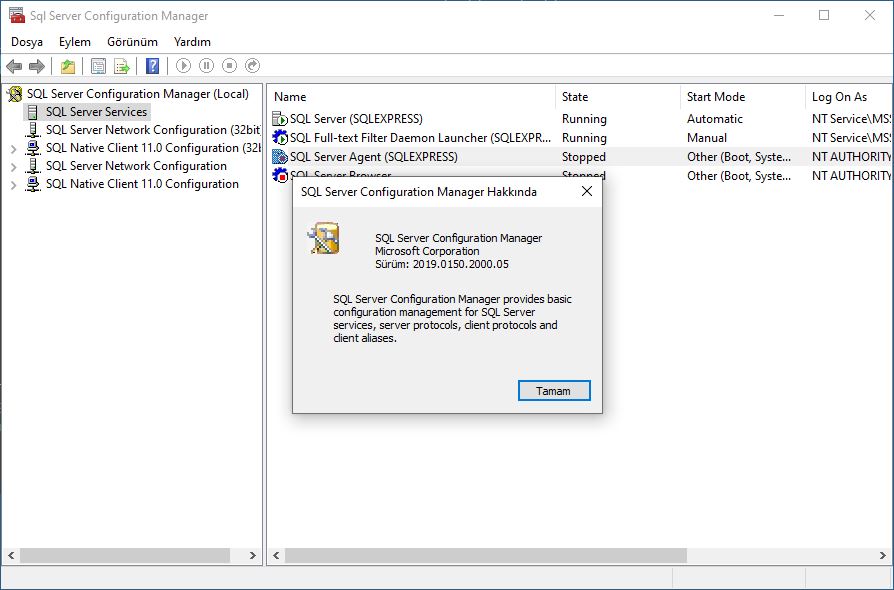The width and height of the screenshot is (894, 590).
Task: Click the tree pane horizontal scrollbar thumb
Action: (125, 555)
